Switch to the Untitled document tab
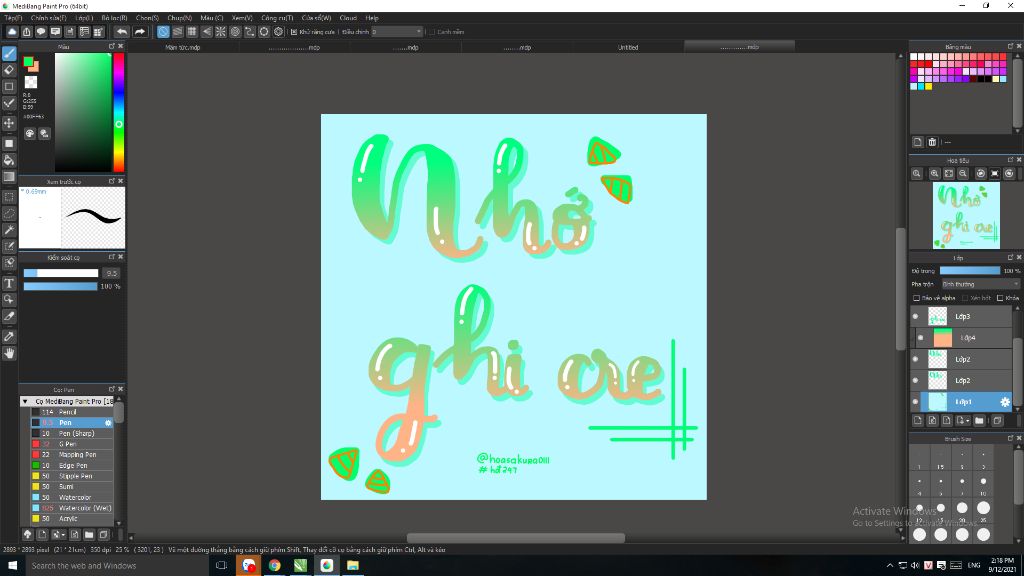The height and width of the screenshot is (576, 1024). [628, 47]
